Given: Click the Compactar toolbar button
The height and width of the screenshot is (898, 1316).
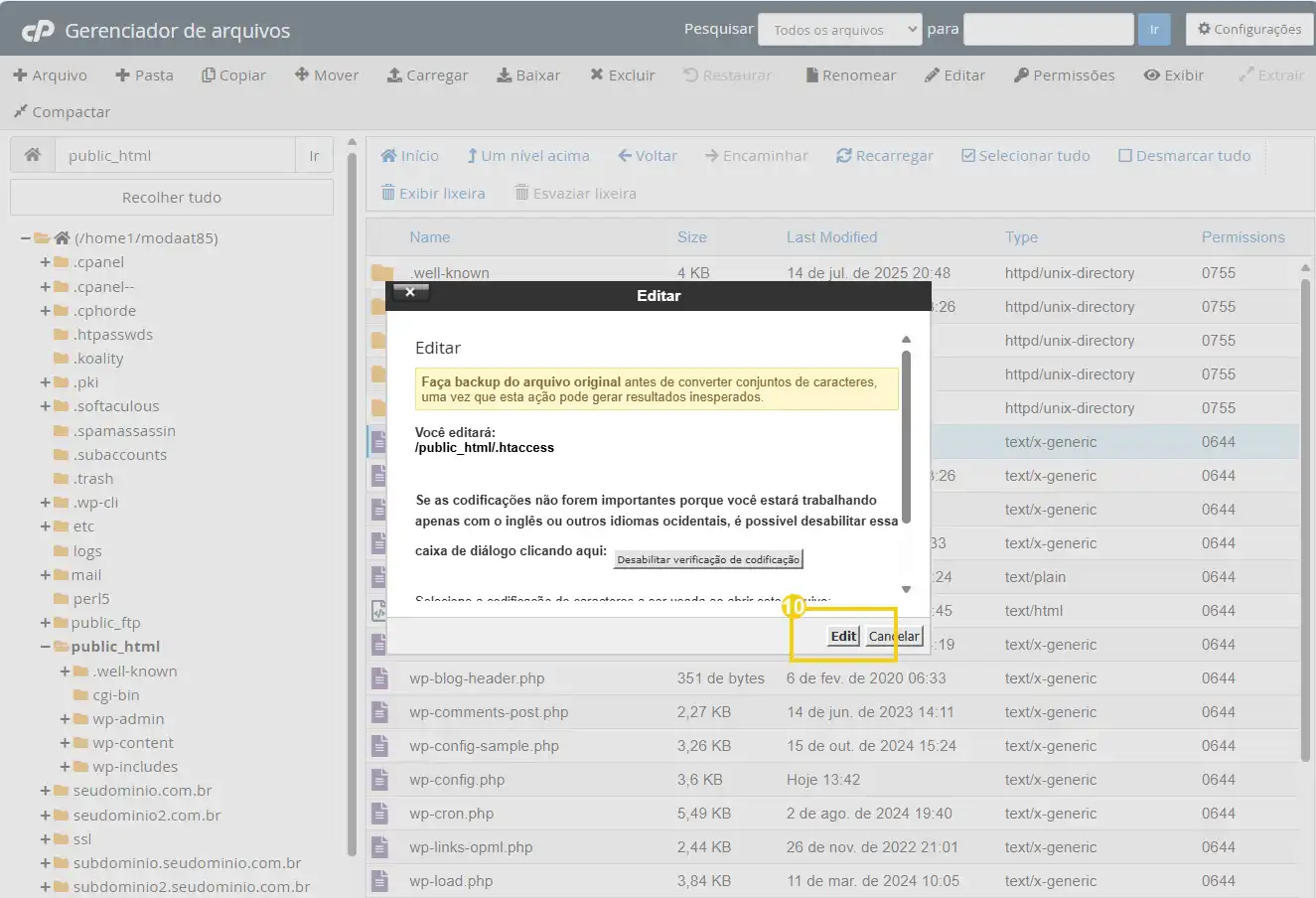Looking at the screenshot, I should click(x=62, y=112).
